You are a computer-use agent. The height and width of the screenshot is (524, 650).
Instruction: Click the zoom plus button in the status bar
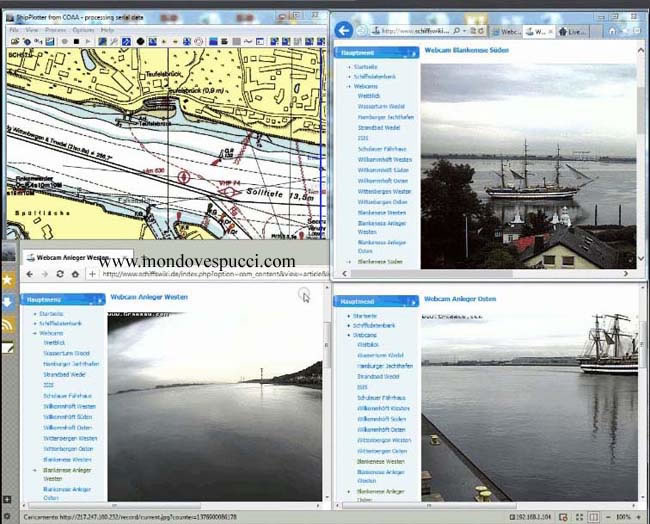click(x=639, y=517)
